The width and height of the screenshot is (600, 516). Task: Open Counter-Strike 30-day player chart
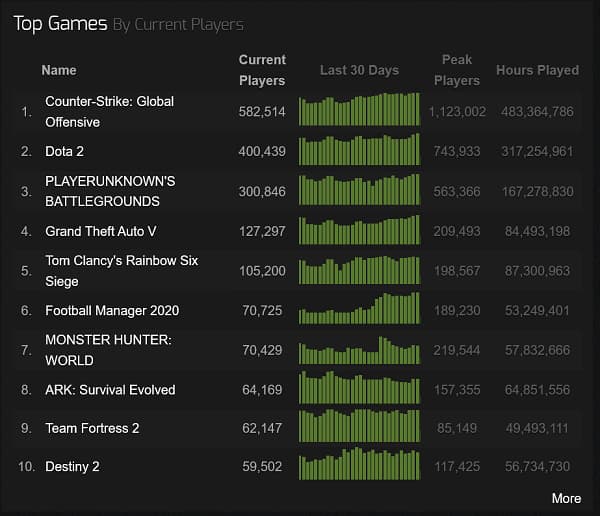point(360,110)
